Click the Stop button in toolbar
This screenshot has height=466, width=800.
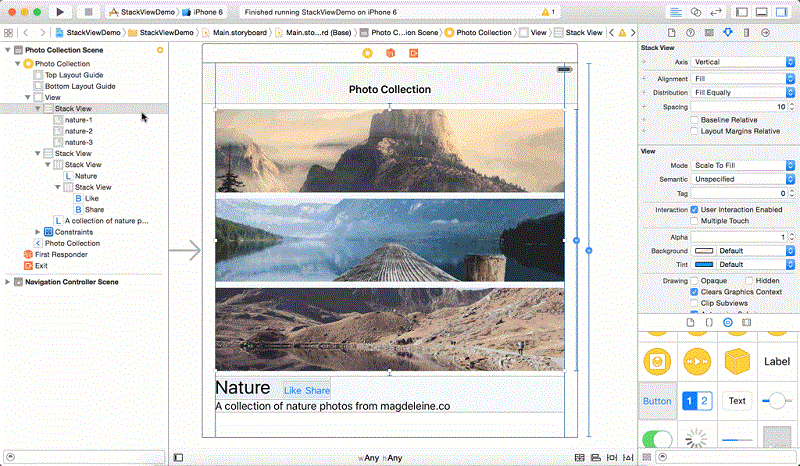pyautogui.click(x=88, y=12)
